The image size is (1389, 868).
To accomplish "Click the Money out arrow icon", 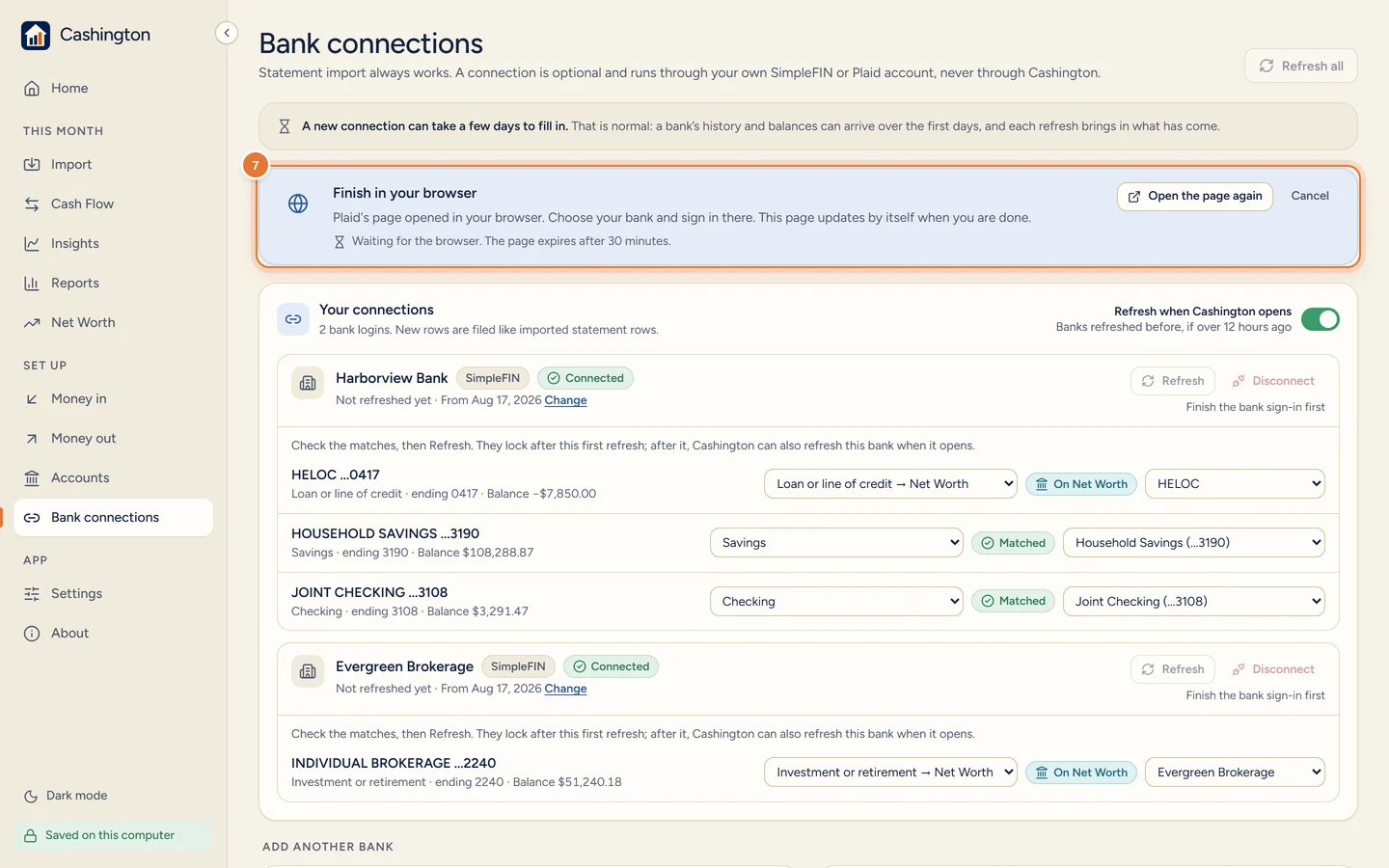I will coord(32,439).
